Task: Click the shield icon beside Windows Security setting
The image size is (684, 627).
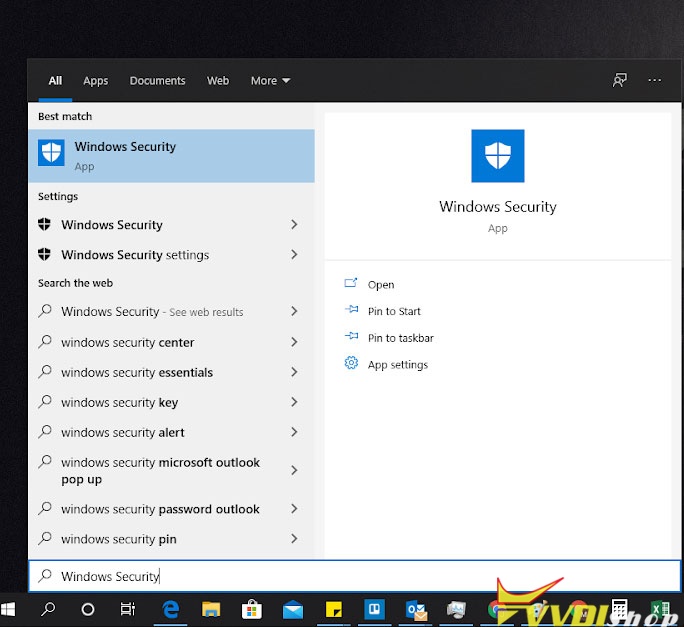Action: 44,224
